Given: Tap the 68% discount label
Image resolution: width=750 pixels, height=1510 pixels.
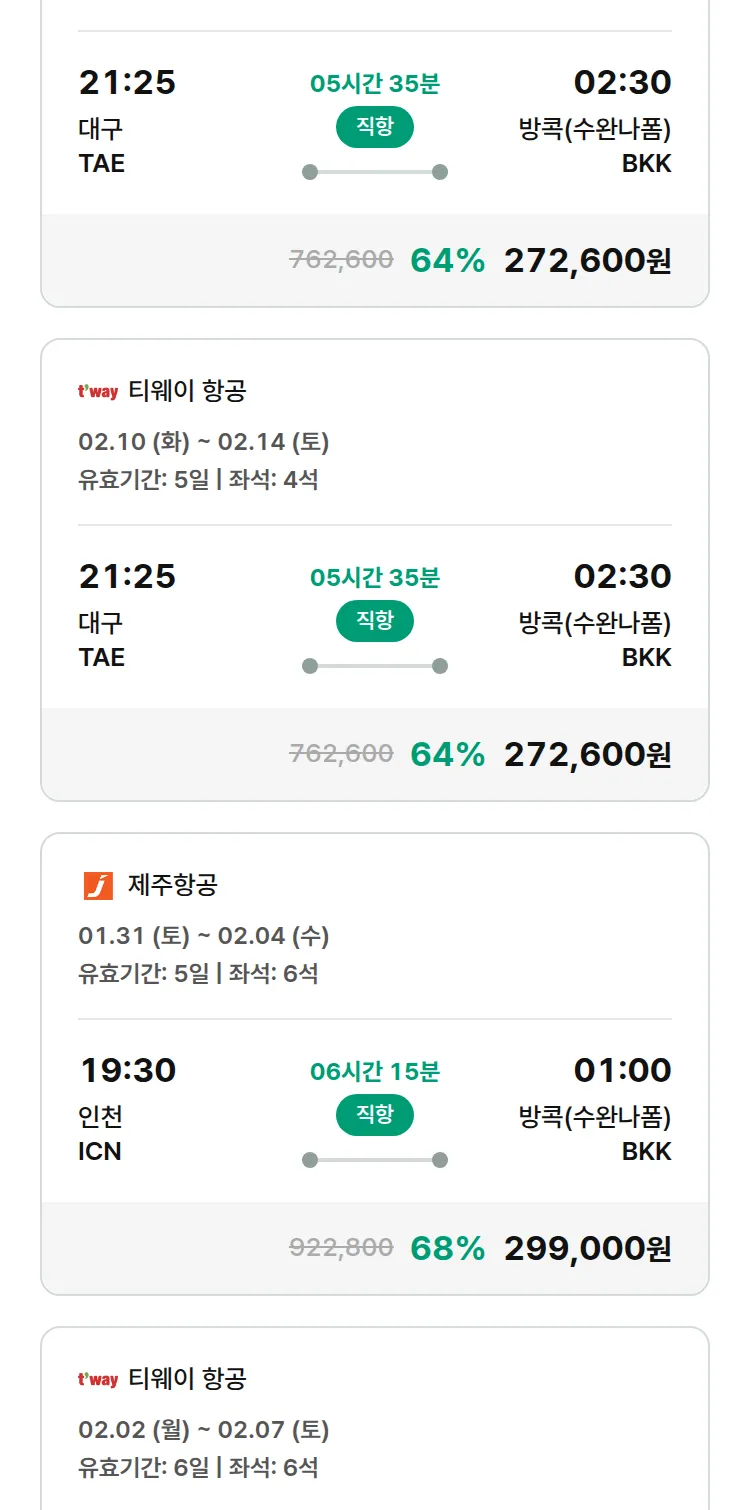Looking at the screenshot, I should (x=447, y=1248).
